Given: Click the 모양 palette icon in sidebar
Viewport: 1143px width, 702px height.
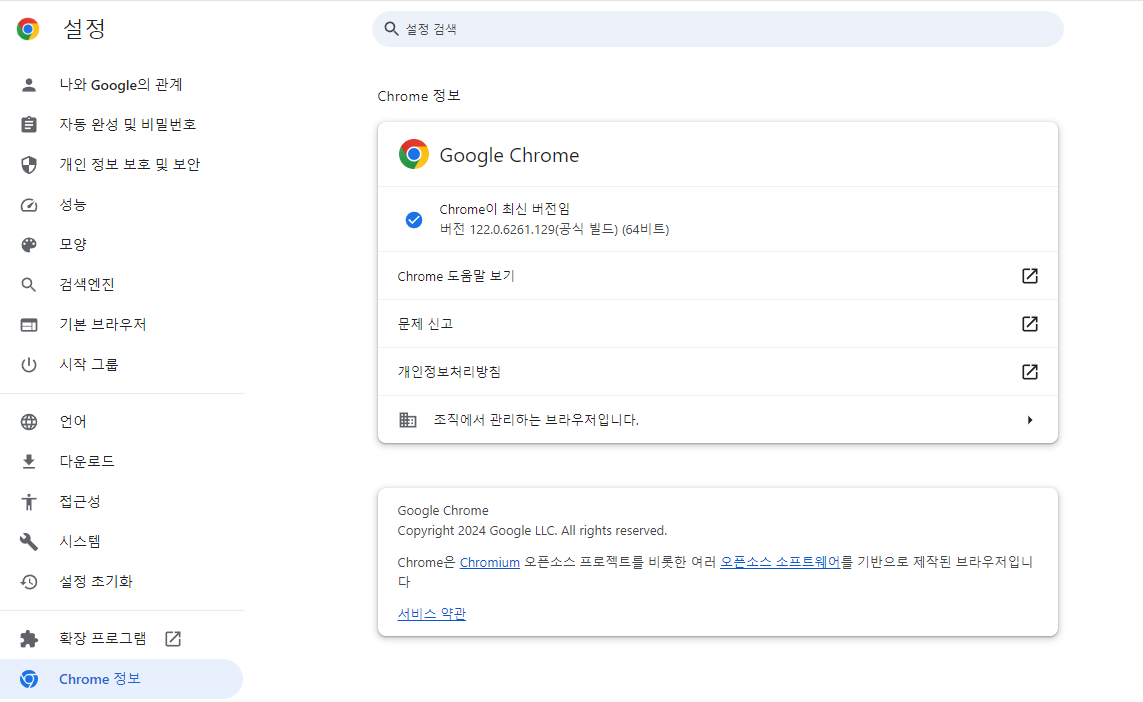Looking at the screenshot, I should point(30,244).
